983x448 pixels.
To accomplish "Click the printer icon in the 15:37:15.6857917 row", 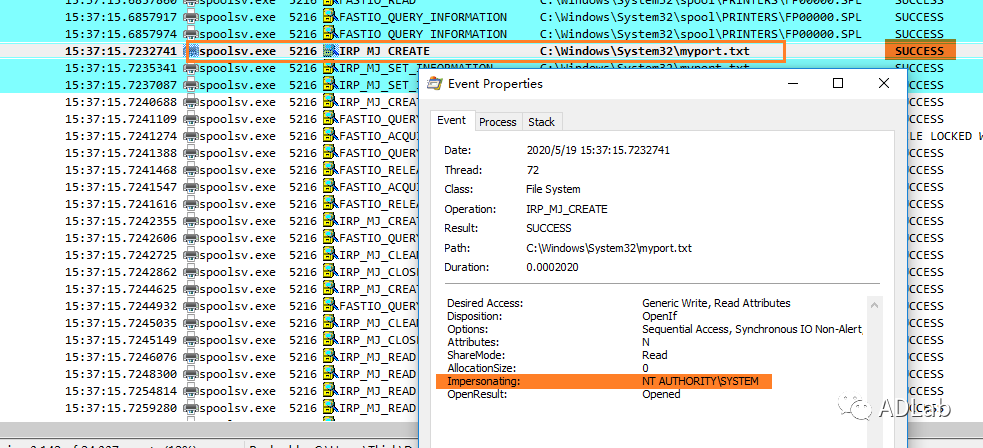I will point(193,17).
